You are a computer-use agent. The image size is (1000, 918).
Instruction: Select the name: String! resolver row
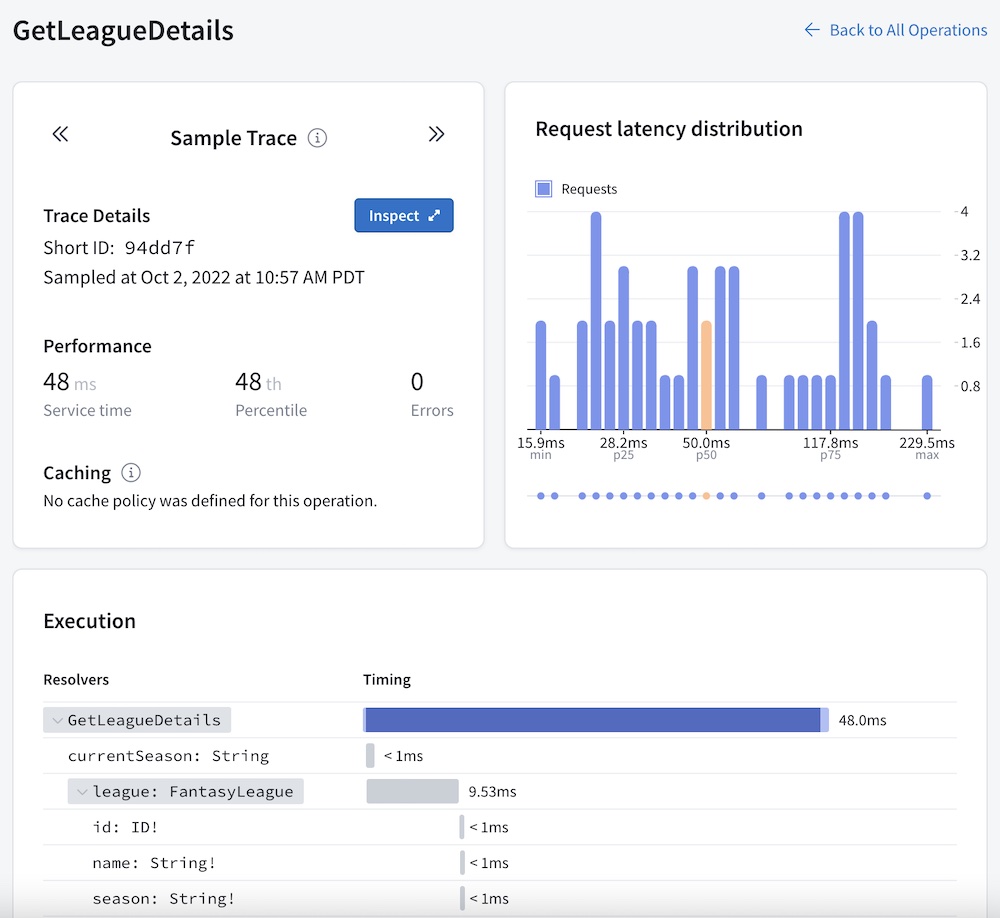pyautogui.click(x=154, y=863)
